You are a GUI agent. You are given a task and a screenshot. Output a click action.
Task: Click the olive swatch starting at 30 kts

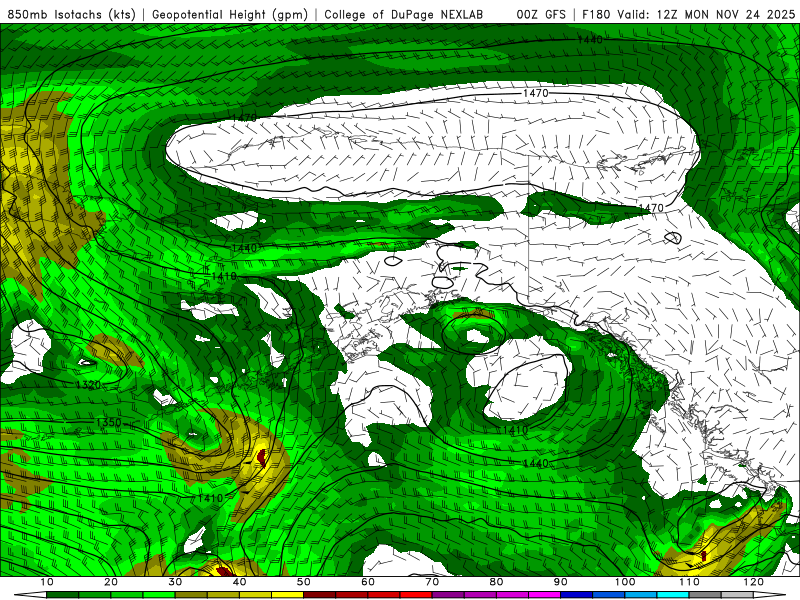pyautogui.click(x=191, y=595)
